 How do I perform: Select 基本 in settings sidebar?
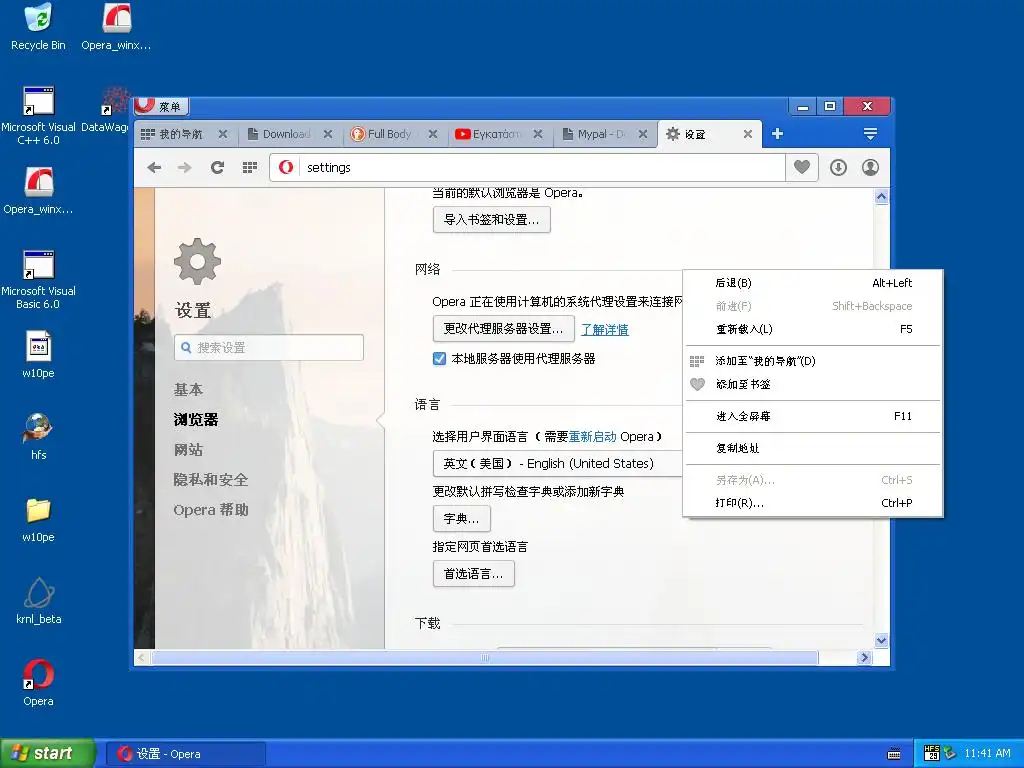188,389
